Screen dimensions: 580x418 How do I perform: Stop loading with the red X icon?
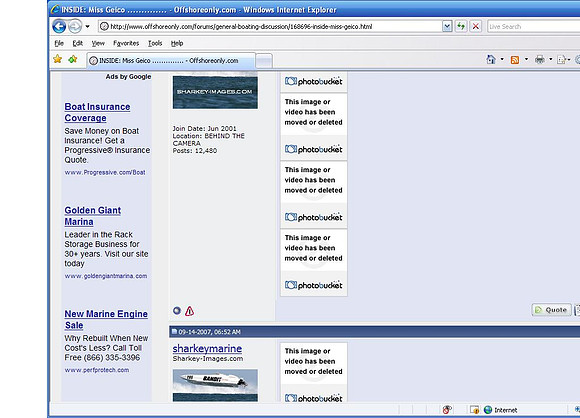476,26
